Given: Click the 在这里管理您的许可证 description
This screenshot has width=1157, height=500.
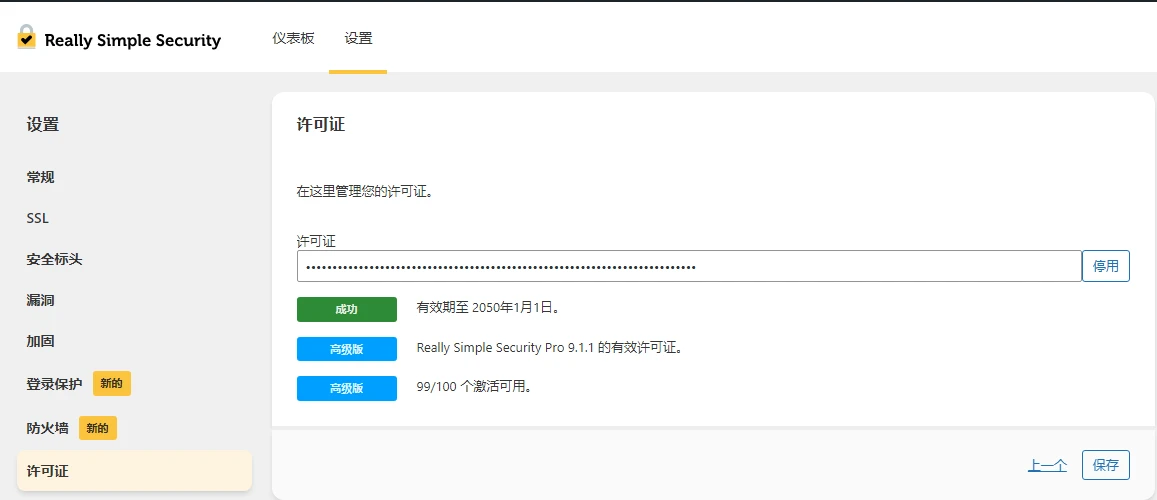Looking at the screenshot, I should [x=364, y=192].
